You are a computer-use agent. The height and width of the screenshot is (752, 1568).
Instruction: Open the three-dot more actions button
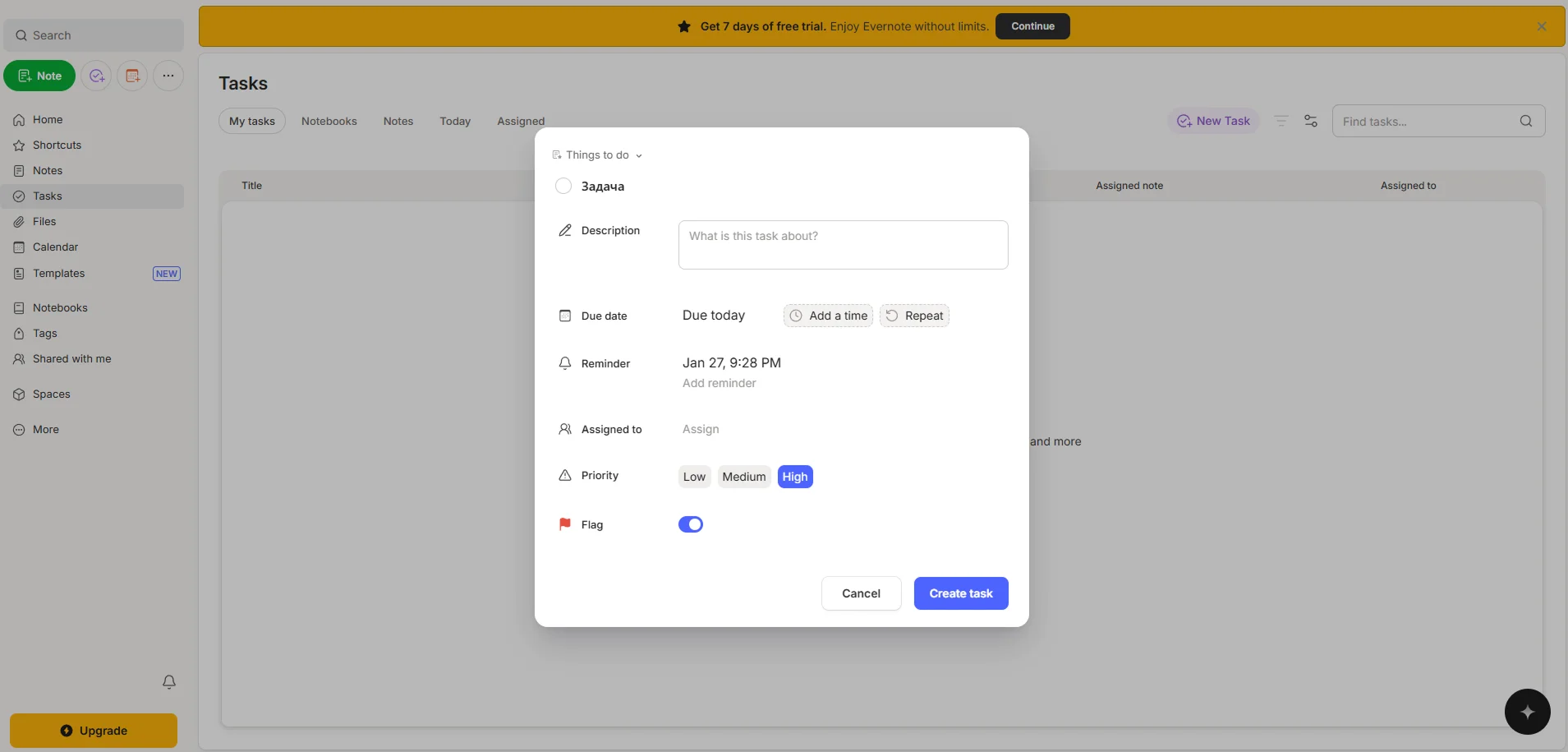[x=168, y=76]
